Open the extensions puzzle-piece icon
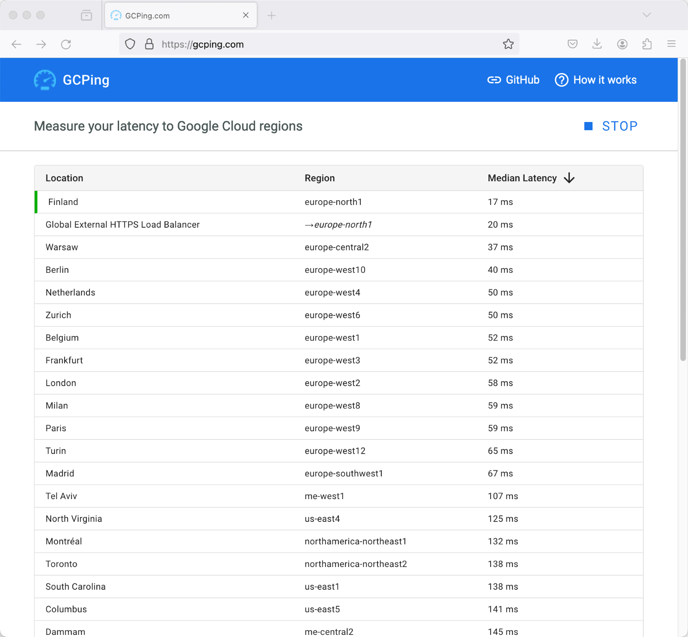 (x=647, y=44)
